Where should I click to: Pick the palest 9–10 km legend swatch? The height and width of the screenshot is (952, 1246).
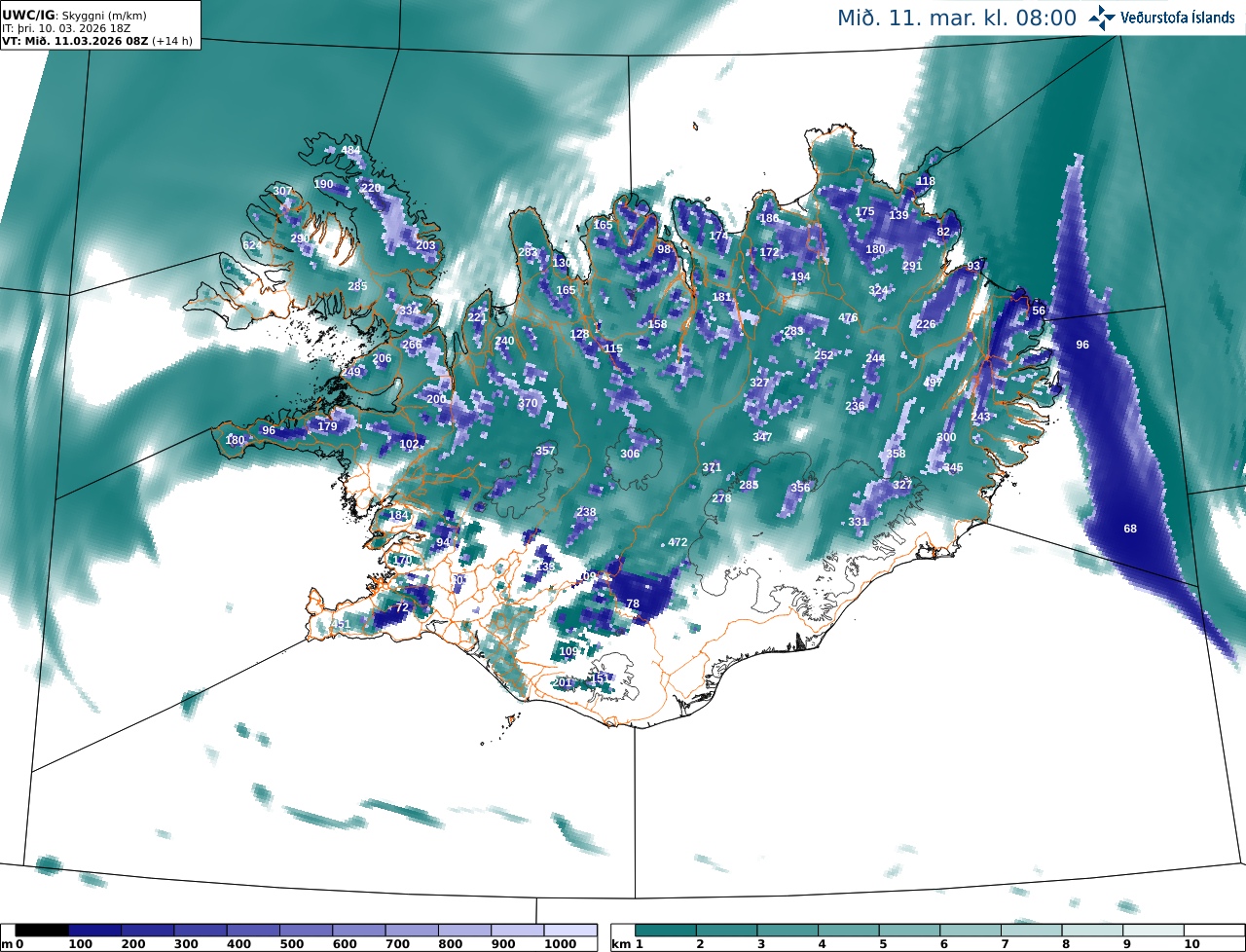tap(1154, 931)
